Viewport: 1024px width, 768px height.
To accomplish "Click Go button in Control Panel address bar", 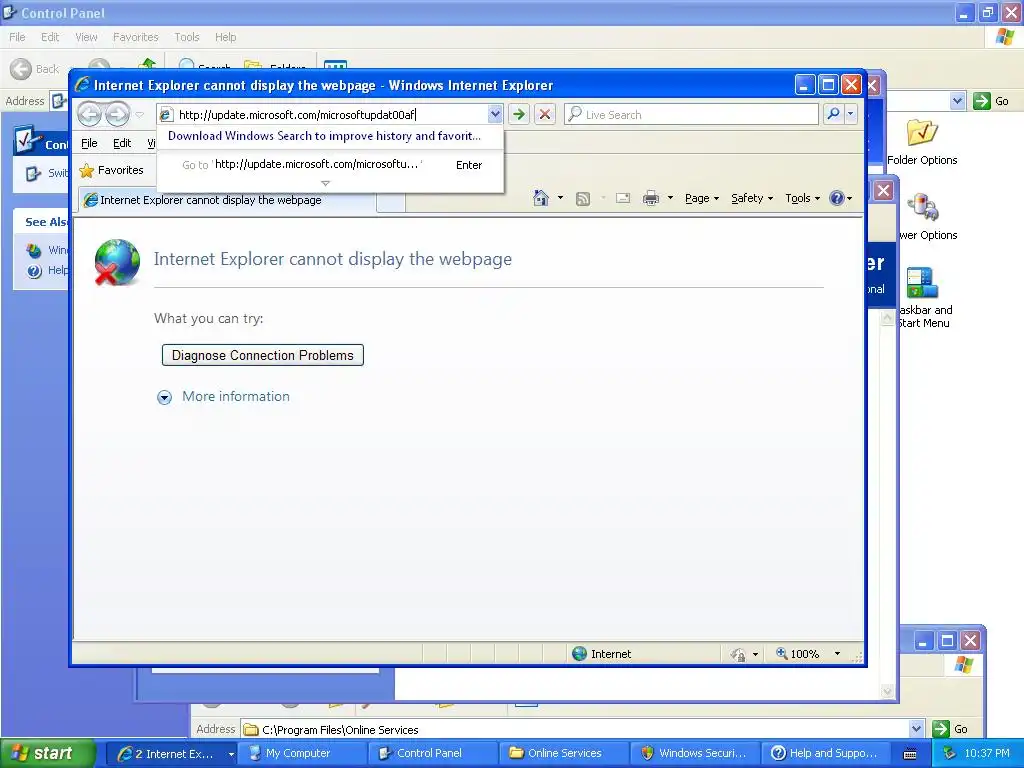I will 991,101.
